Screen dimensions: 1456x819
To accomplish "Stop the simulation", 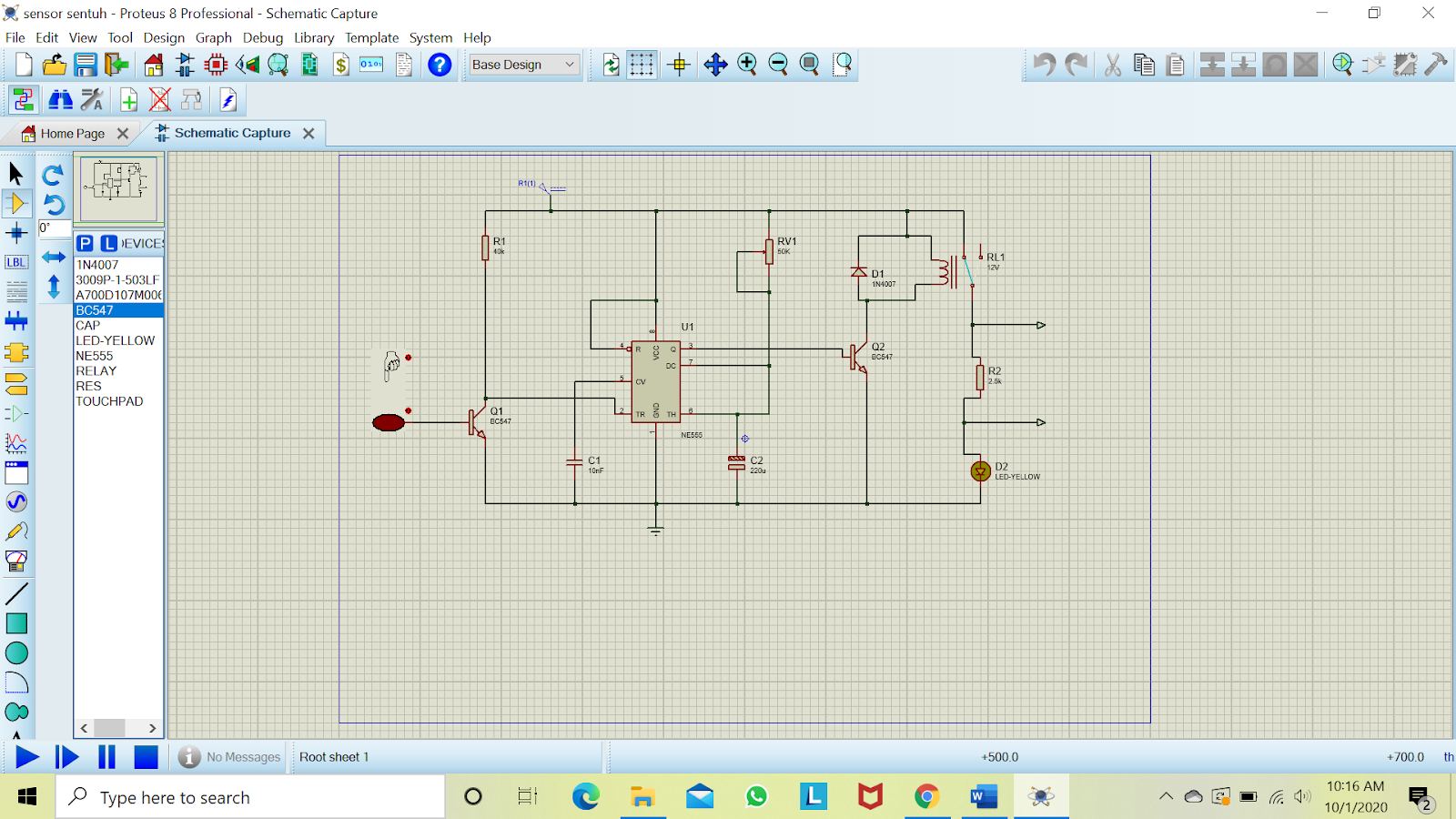I will tap(146, 757).
